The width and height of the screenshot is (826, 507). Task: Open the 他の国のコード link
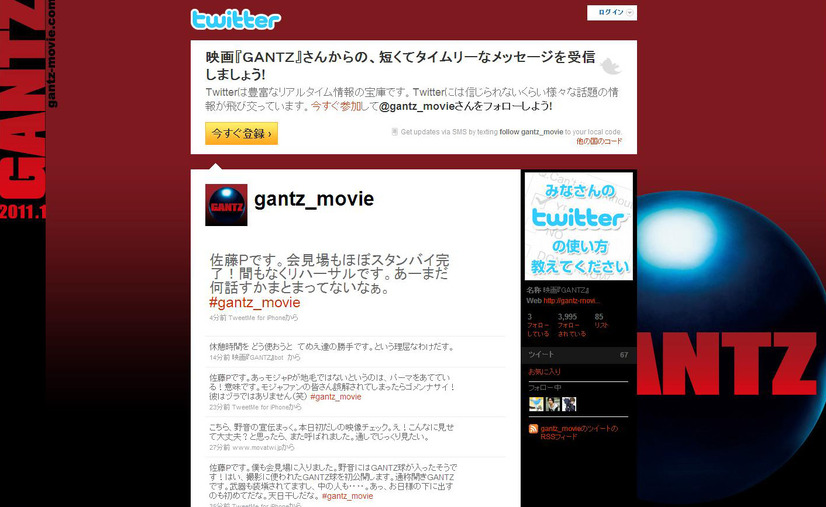[x=599, y=141]
